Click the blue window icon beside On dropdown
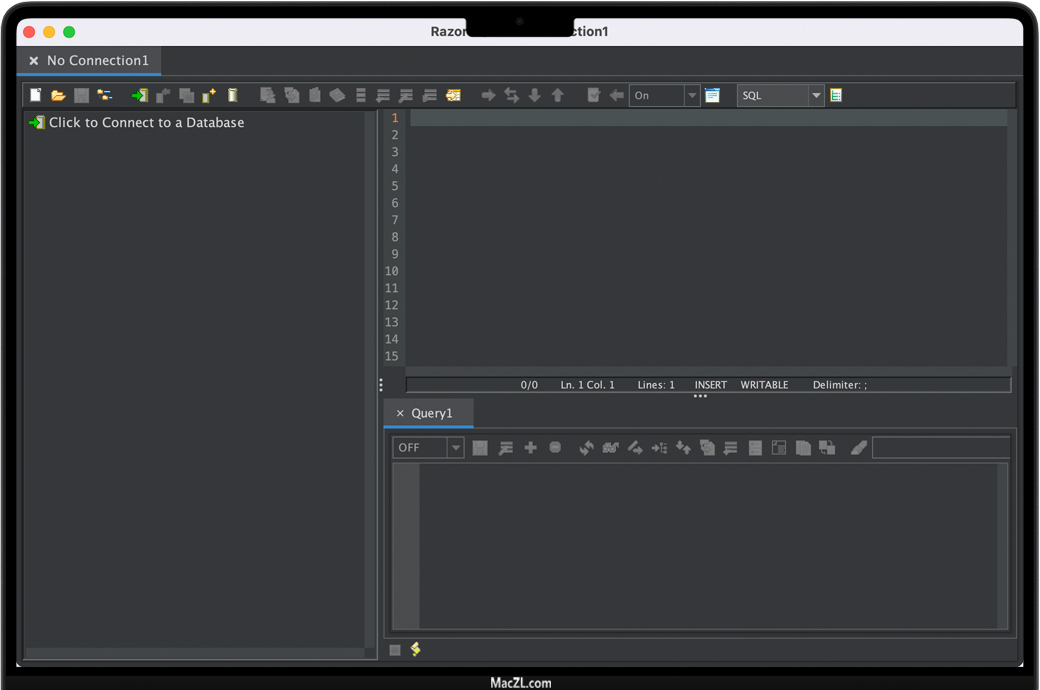1040x690 pixels. point(712,95)
